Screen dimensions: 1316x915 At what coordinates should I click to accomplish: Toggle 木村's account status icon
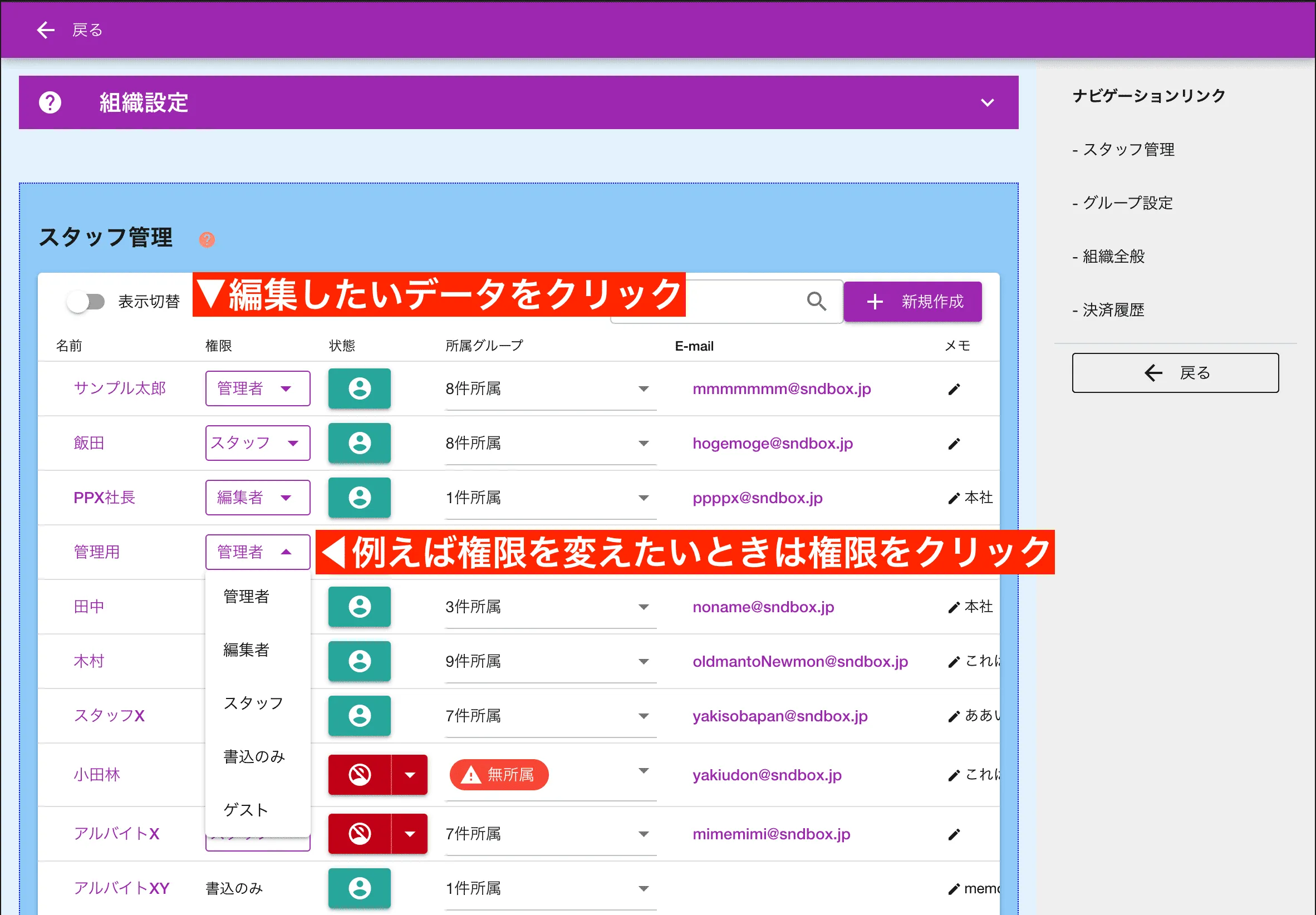pyautogui.click(x=360, y=661)
